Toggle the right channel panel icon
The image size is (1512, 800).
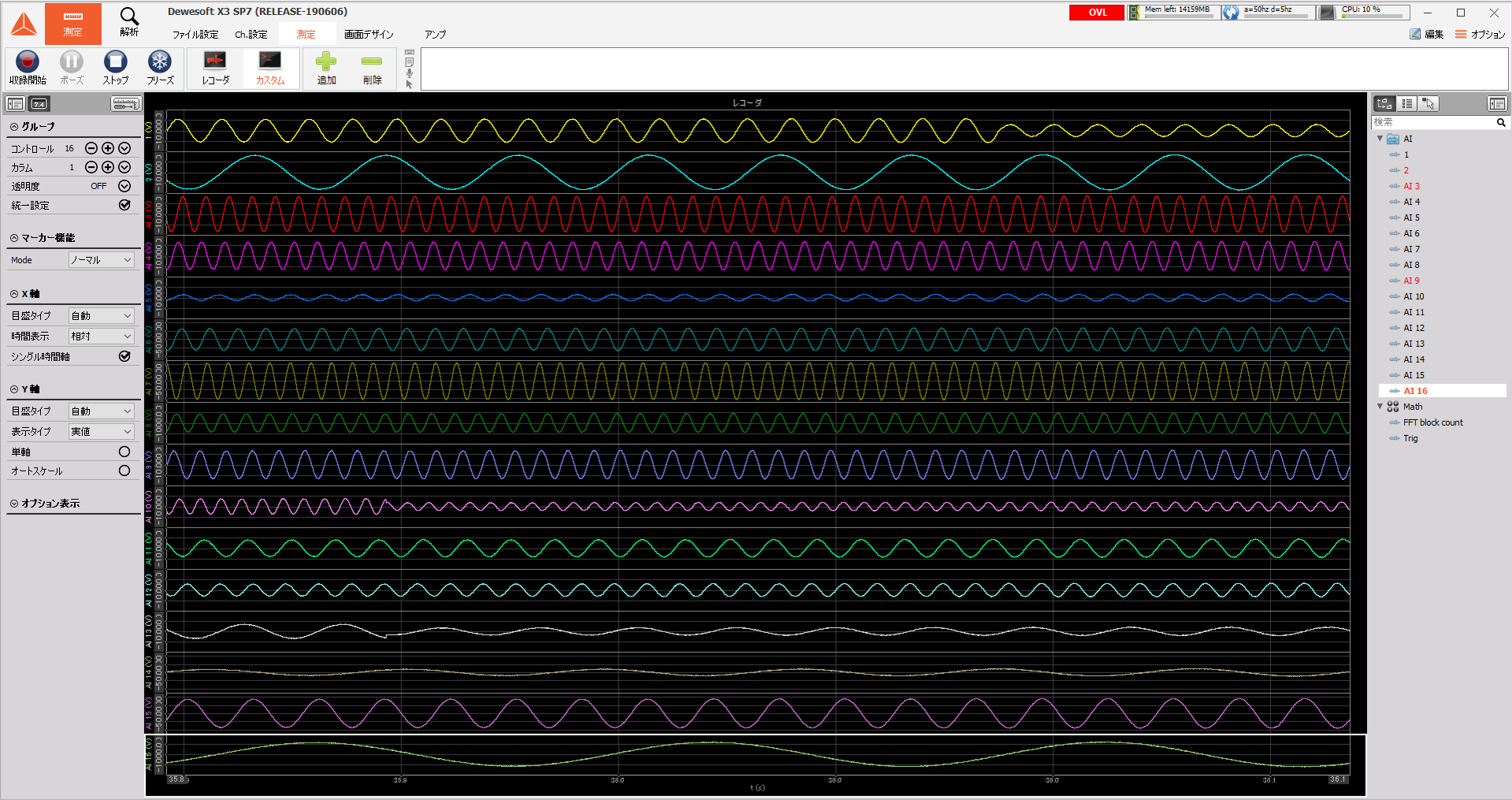[x=1497, y=103]
